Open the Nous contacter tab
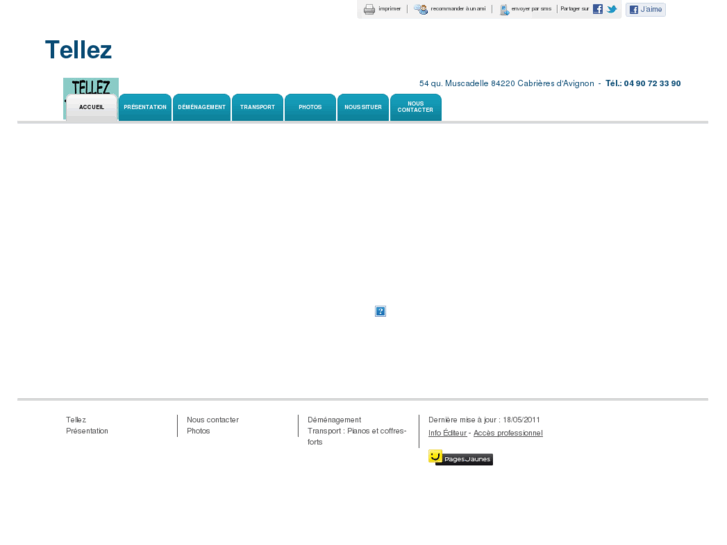Screen dimensions: 727x545 coord(415,107)
